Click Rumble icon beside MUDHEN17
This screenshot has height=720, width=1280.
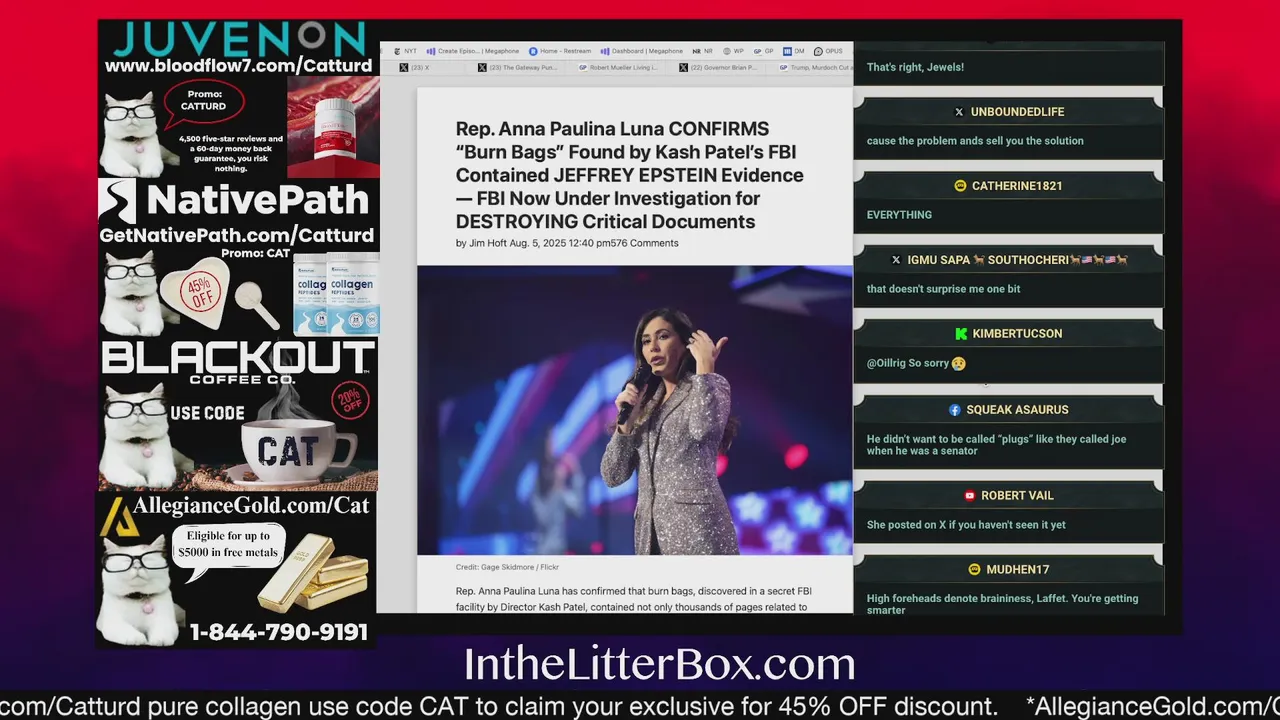pos(974,570)
